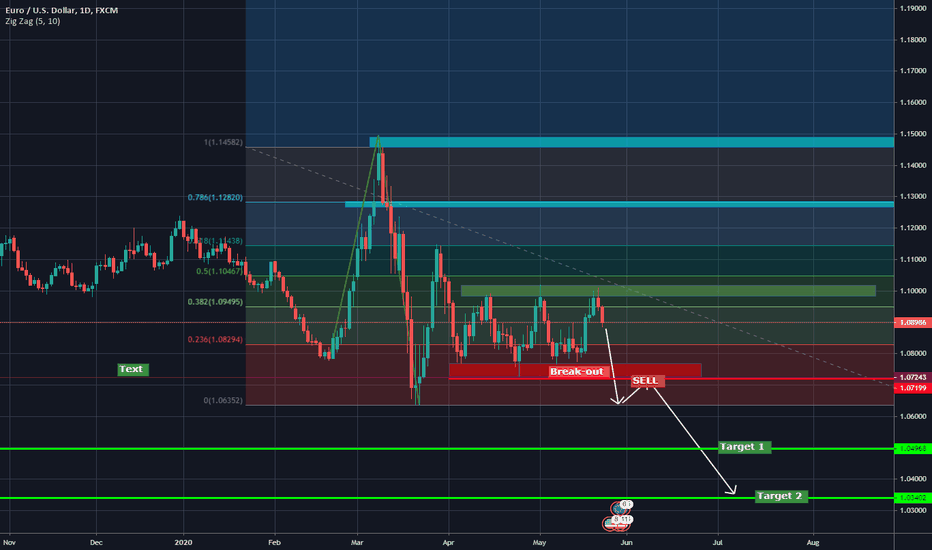Click the Nov label on time axis
The height and width of the screenshot is (550, 932).
click(x=9, y=542)
